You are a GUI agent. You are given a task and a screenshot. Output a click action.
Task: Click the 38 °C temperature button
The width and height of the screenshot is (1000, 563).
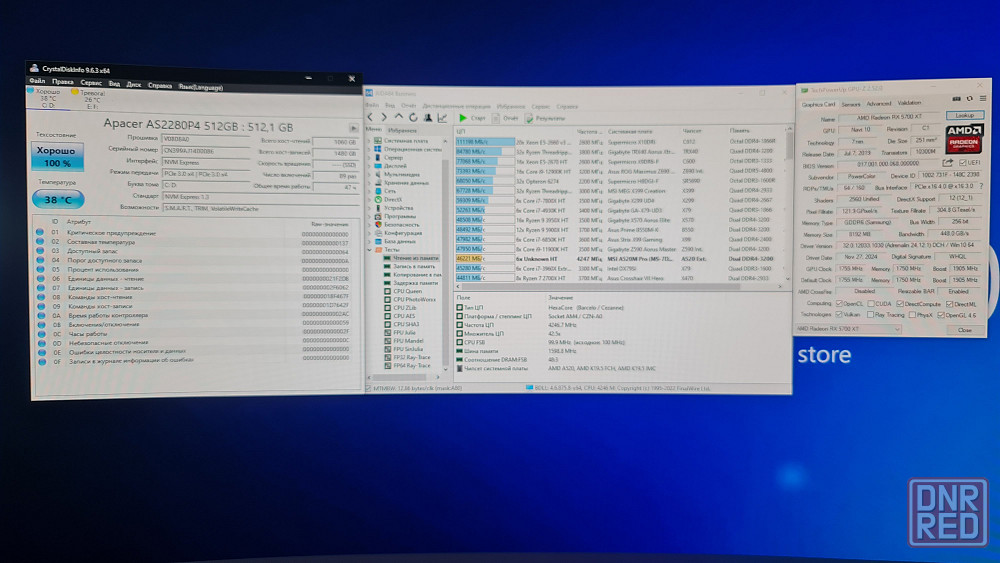[58, 200]
